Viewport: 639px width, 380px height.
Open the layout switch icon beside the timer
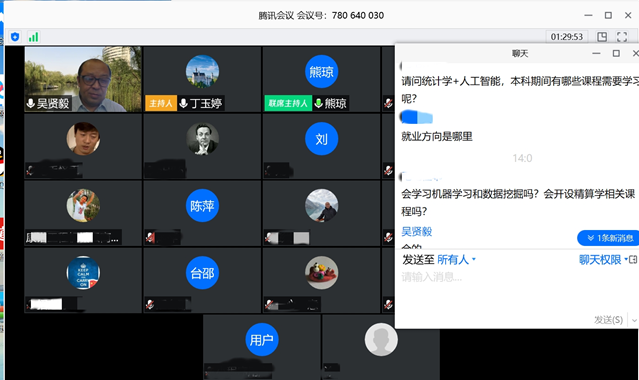[602, 37]
